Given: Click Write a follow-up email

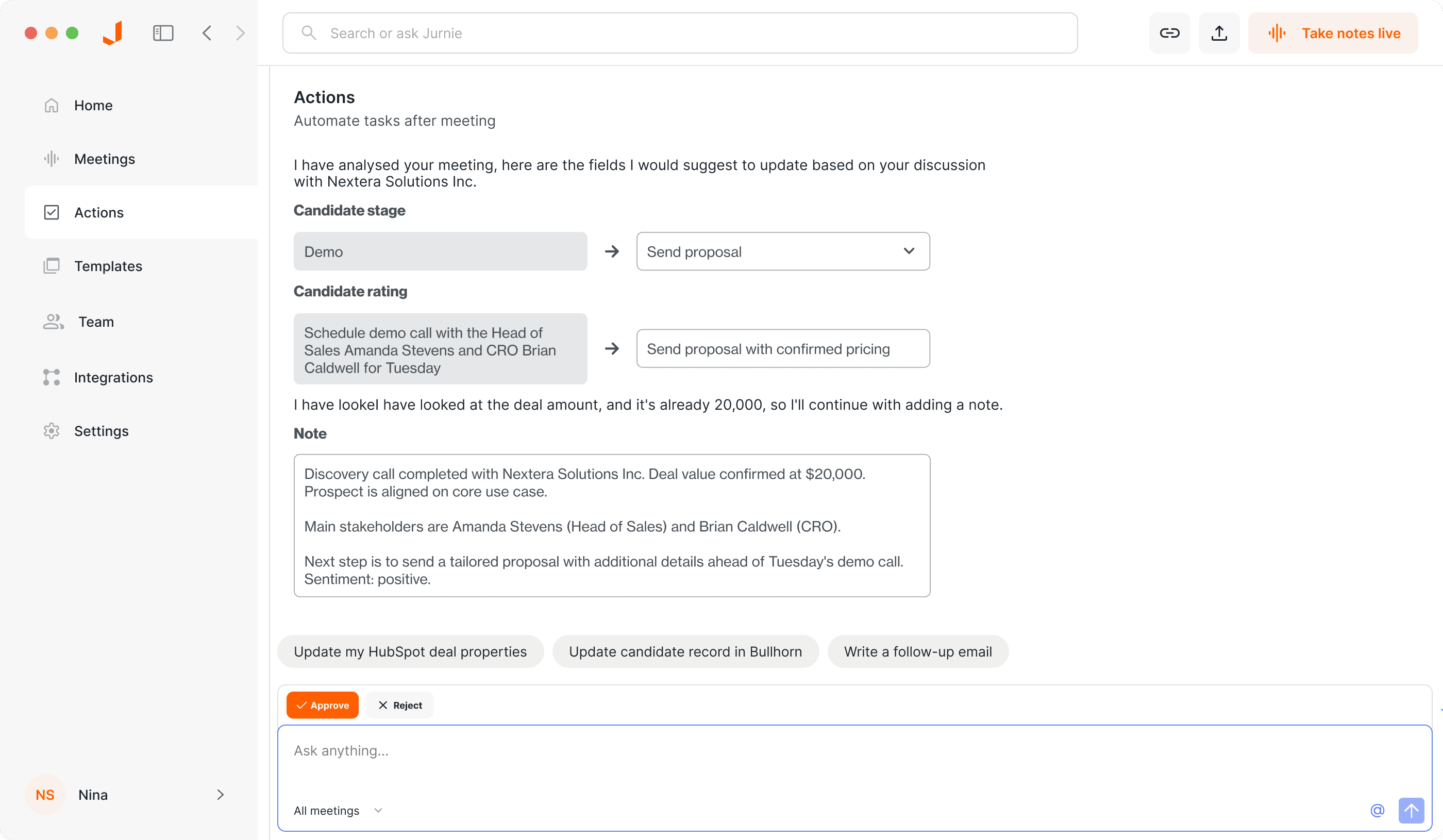Looking at the screenshot, I should point(917,651).
